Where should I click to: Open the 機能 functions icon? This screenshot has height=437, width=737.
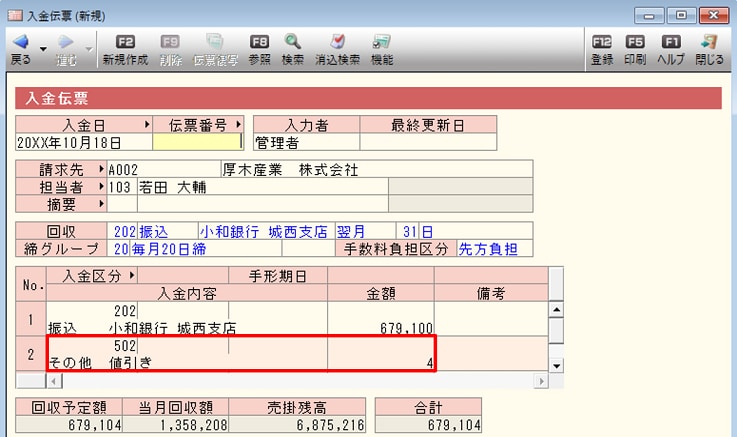click(x=382, y=42)
